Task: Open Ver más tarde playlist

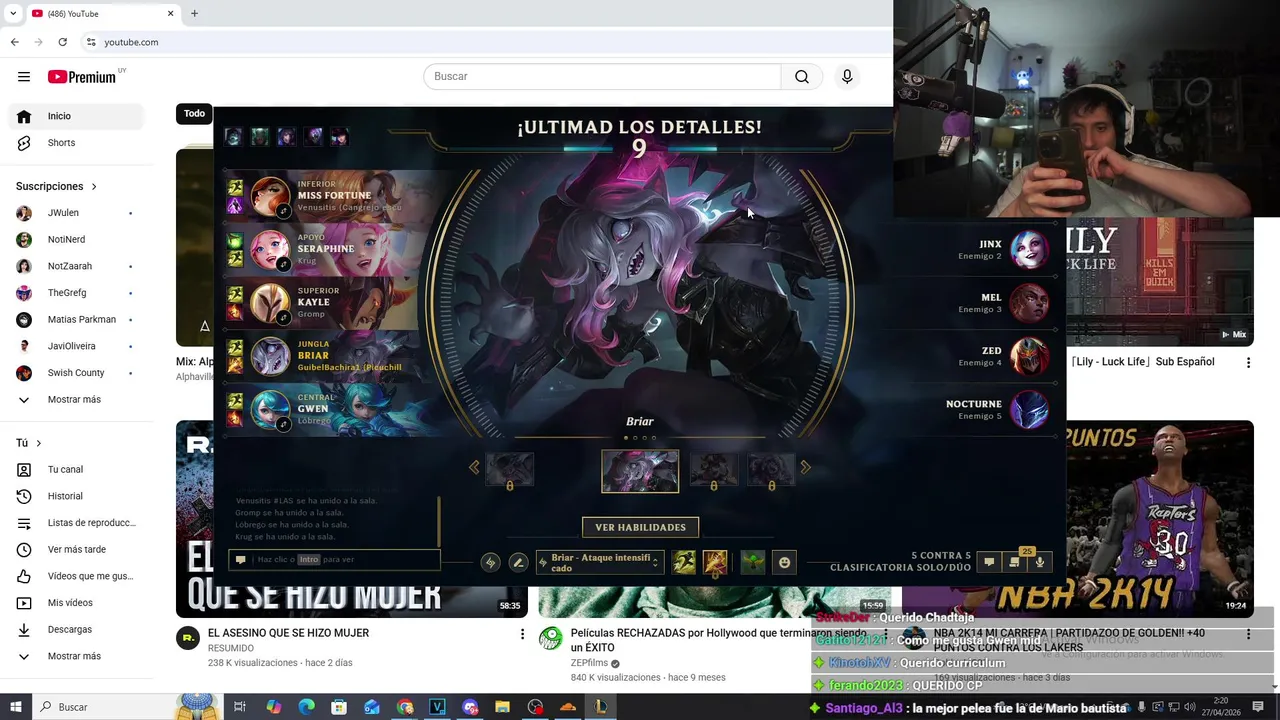Action: (77, 550)
